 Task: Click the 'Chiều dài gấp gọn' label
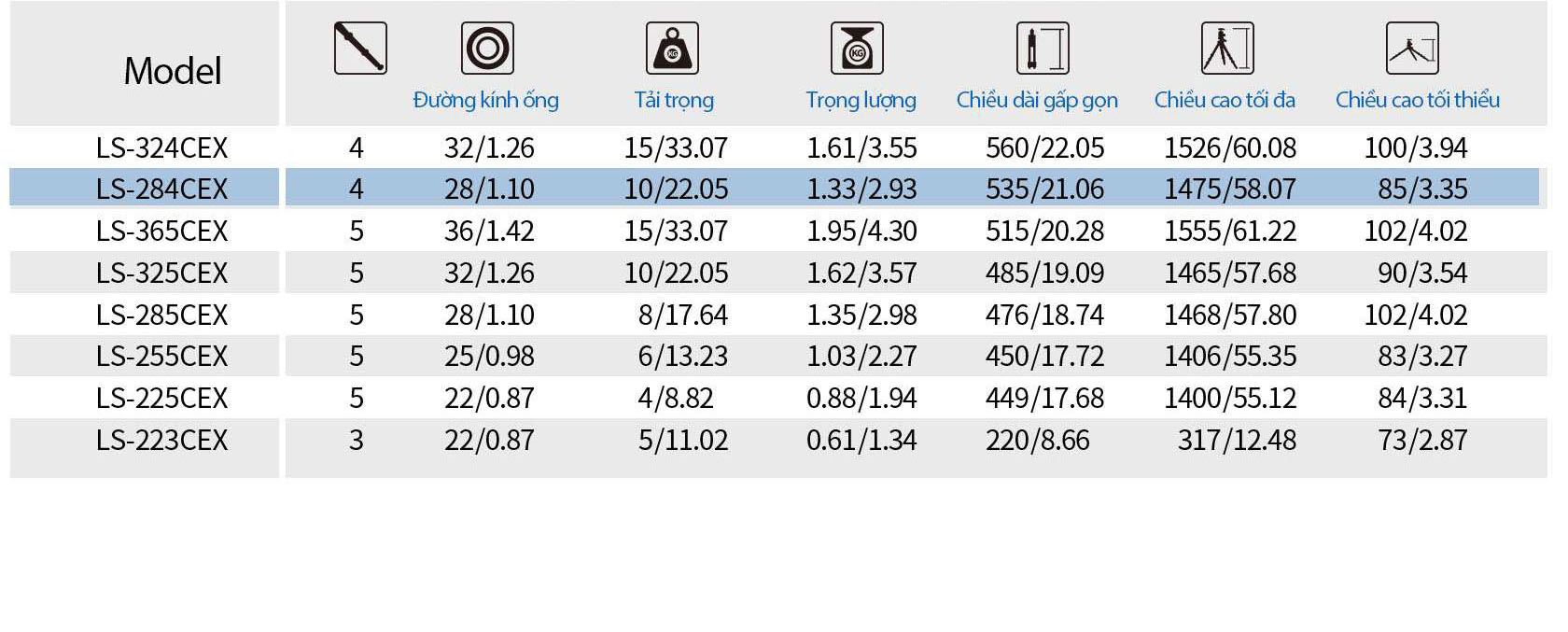1037,100
